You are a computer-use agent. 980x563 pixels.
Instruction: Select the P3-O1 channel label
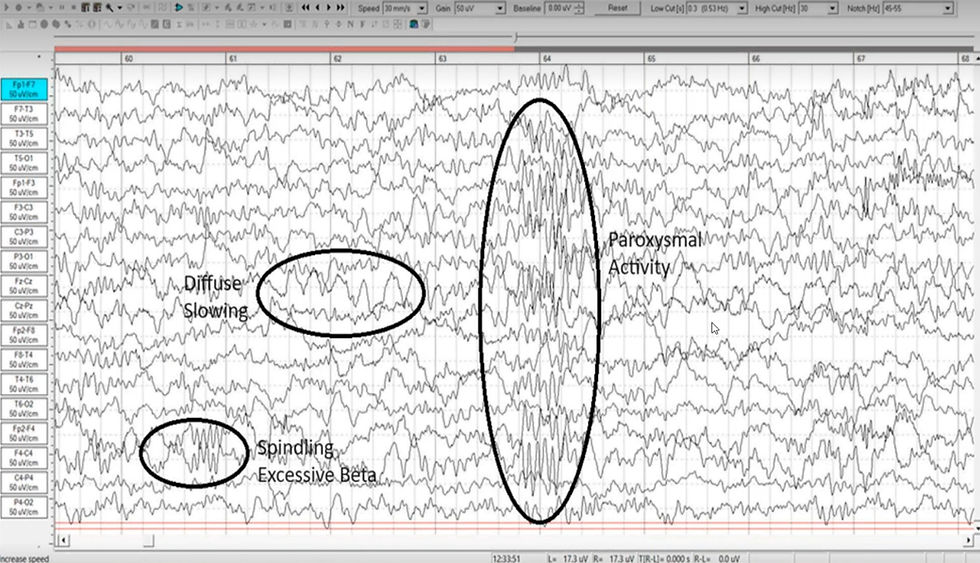24,261
